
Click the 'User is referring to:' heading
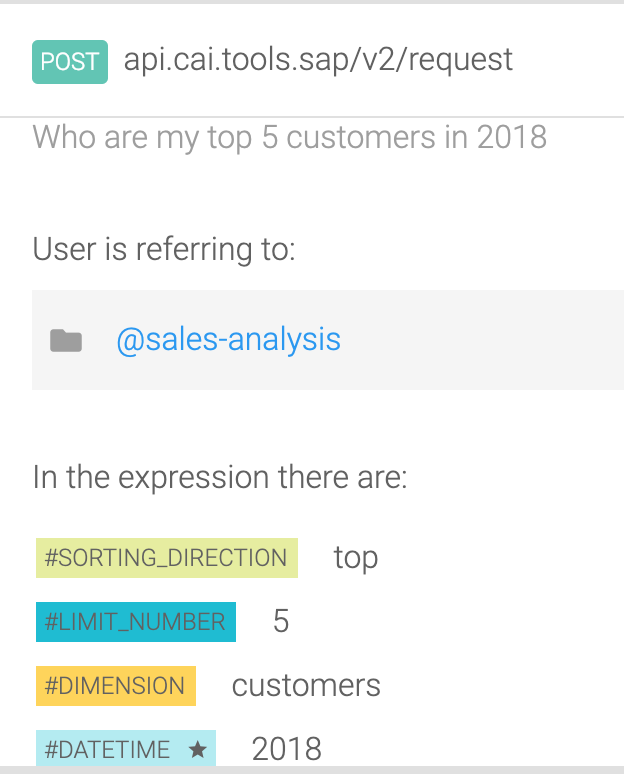tap(164, 248)
